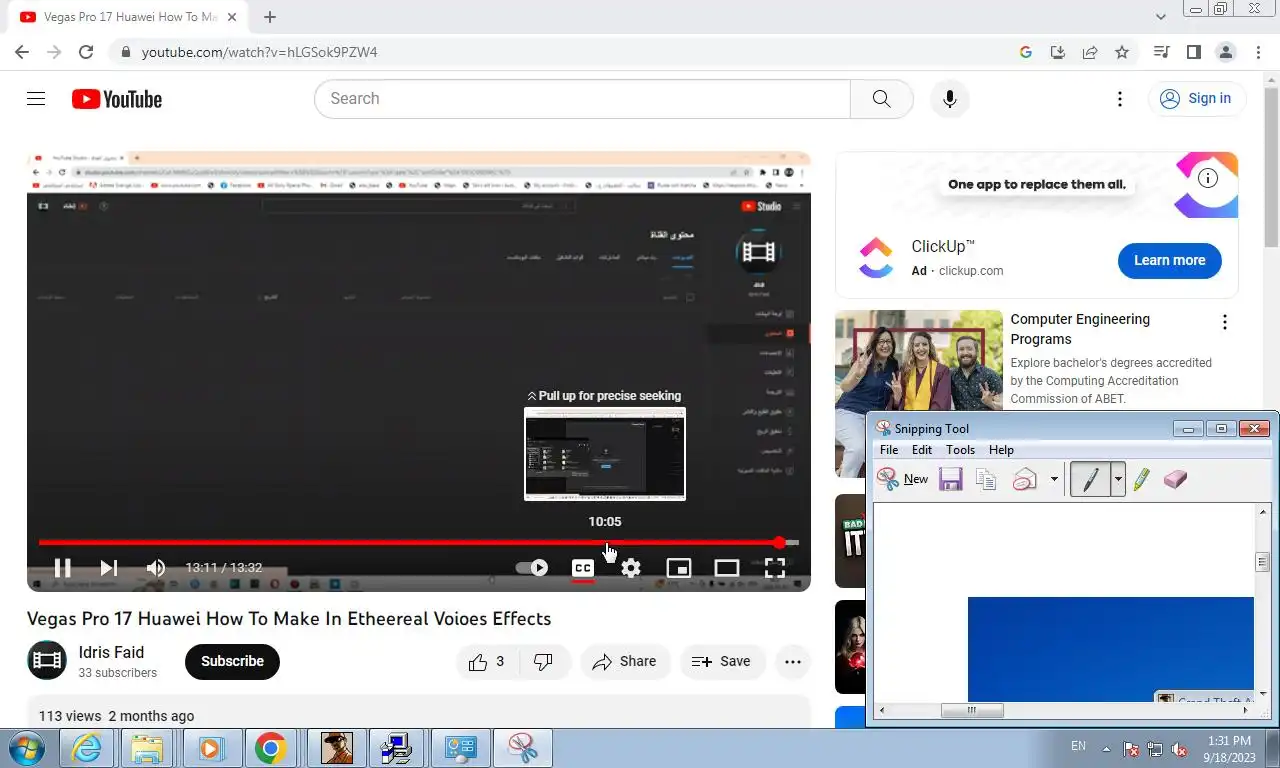The image size is (1280, 768).
Task: Dislike the video
Action: [x=543, y=661]
